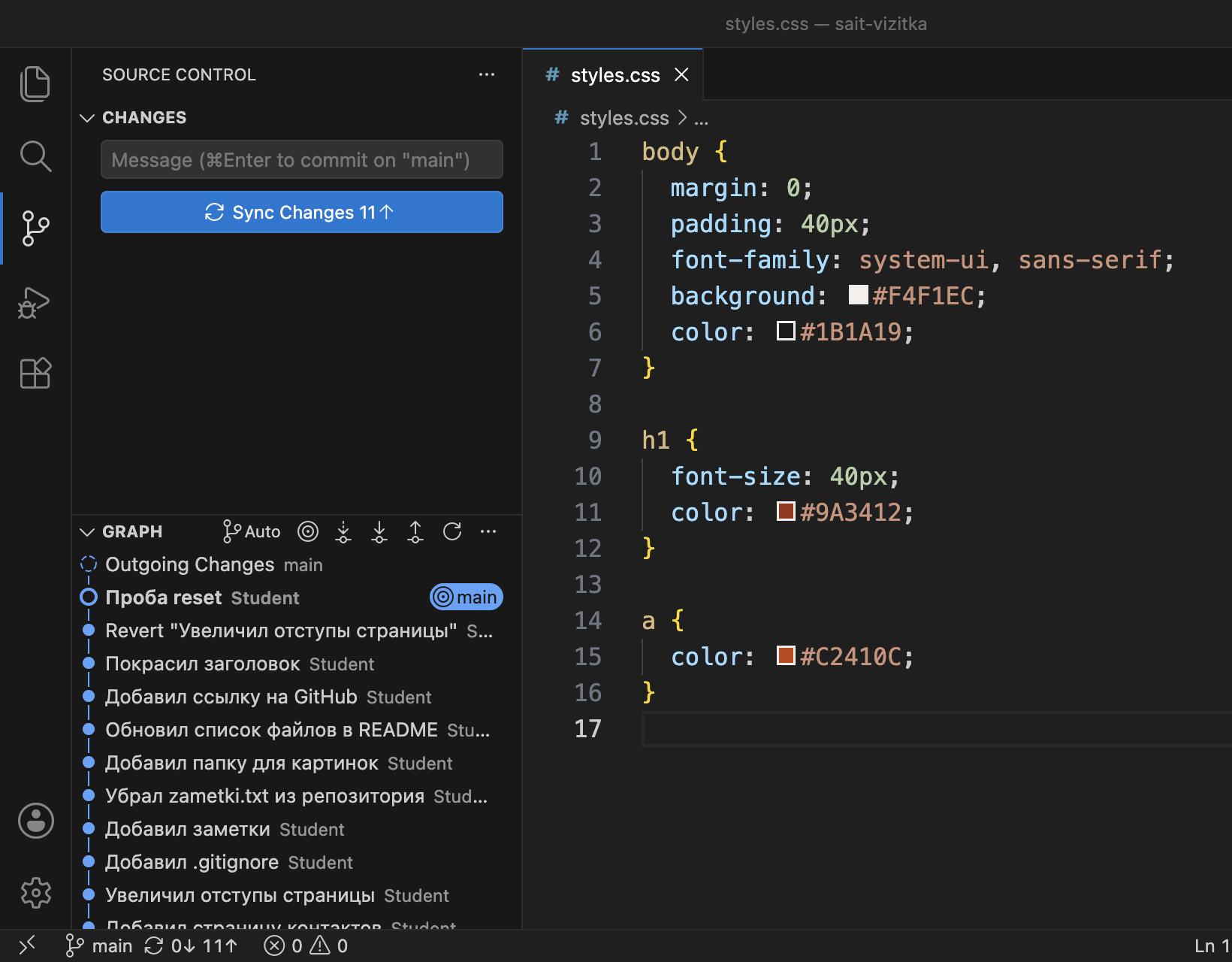The height and width of the screenshot is (962, 1232).
Task: Click the Go to Current History Item target icon
Action: pyautogui.click(x=308, y=531)
